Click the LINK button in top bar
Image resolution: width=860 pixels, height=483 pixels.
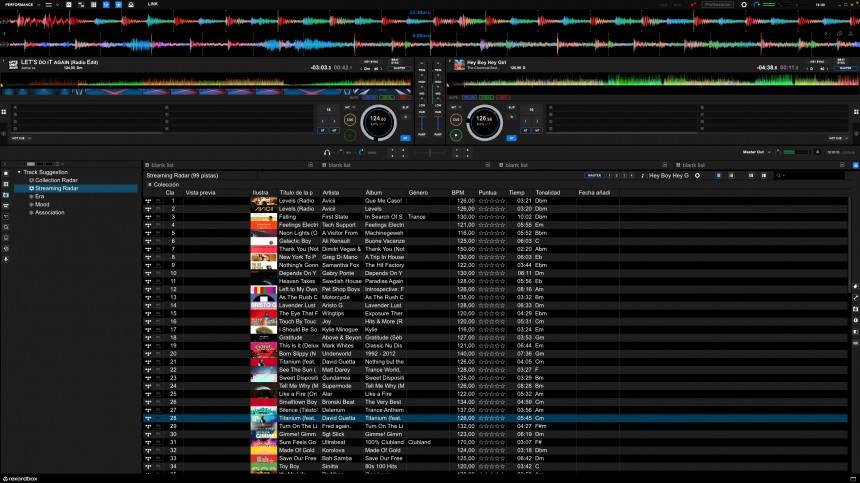[x=153, y=4]
